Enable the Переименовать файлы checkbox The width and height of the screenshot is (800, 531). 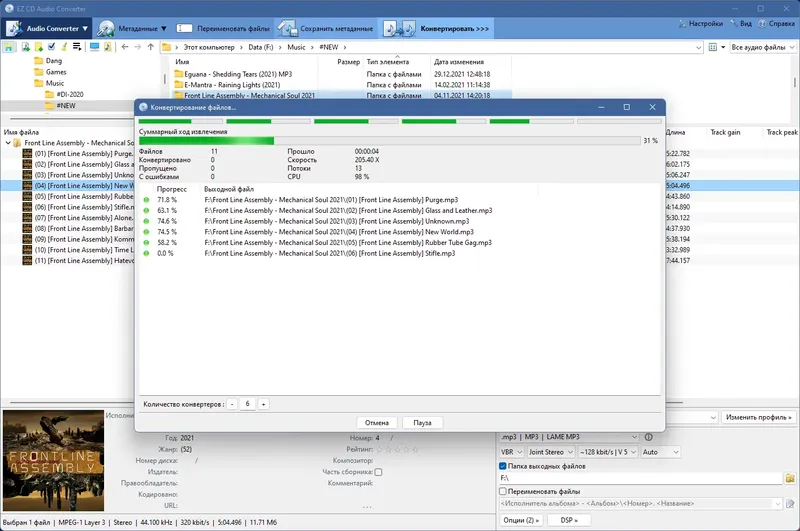503,491
